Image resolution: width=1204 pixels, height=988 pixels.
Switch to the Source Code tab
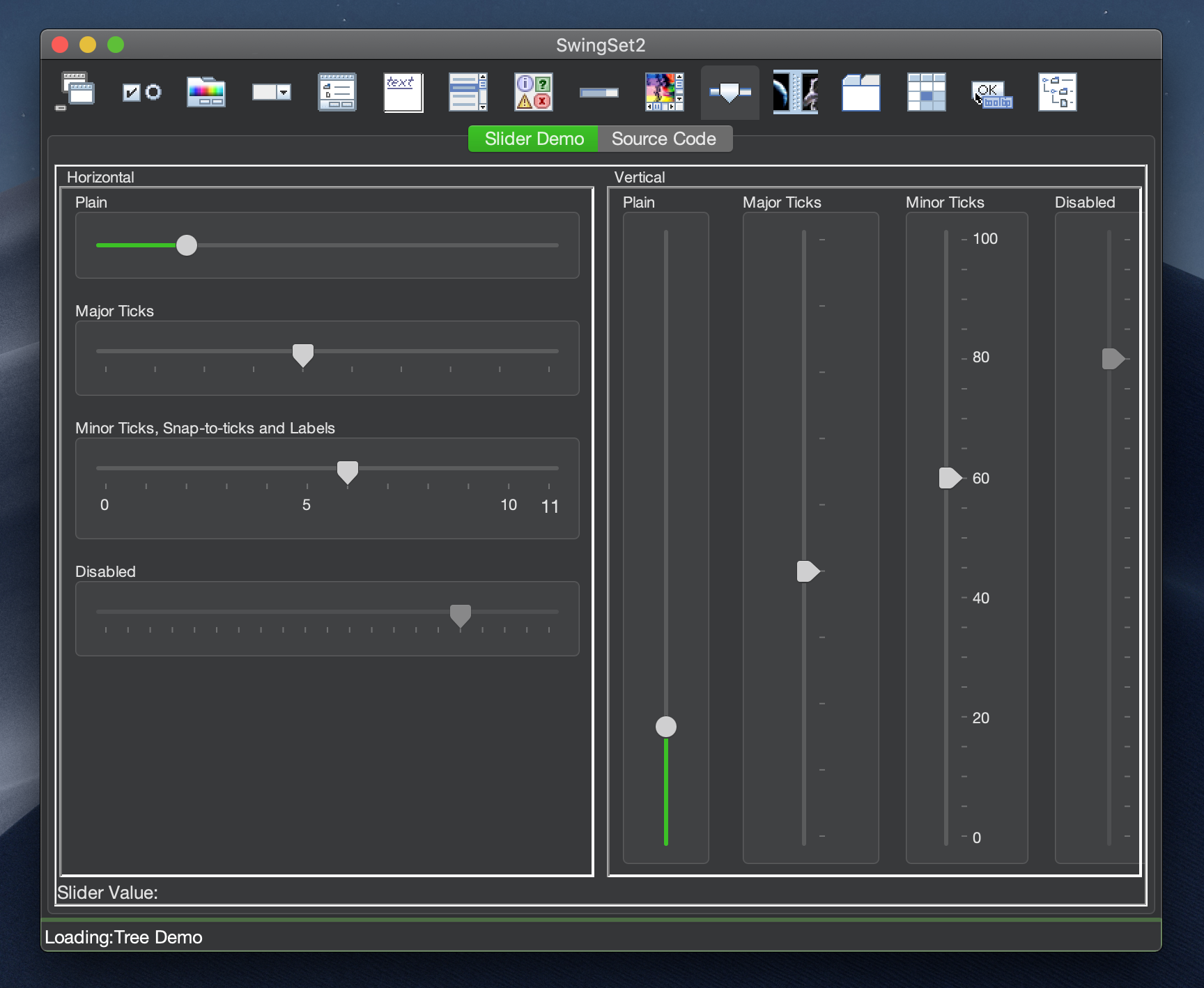[x=664, y=139]
